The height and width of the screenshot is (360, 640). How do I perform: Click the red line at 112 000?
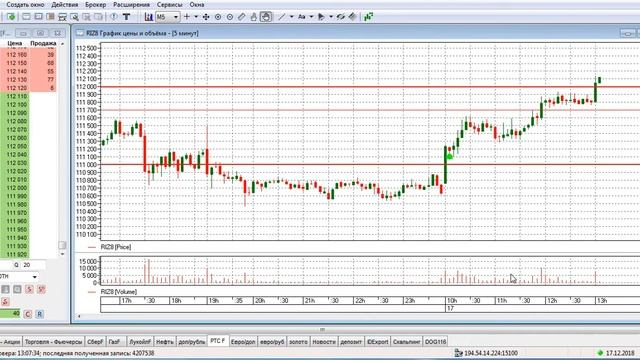370,87
